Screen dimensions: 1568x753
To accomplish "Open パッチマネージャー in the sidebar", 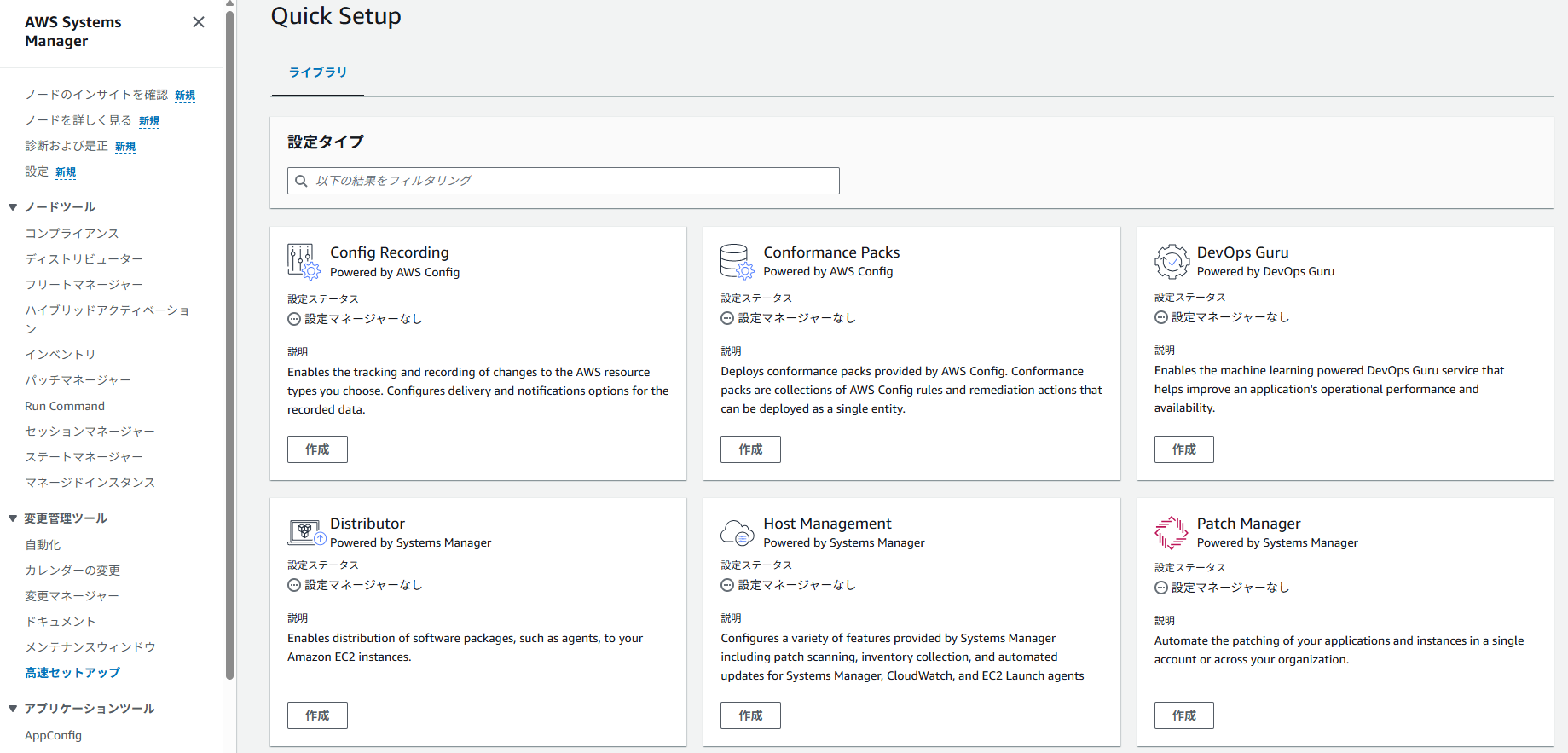I will pos(78,379).
